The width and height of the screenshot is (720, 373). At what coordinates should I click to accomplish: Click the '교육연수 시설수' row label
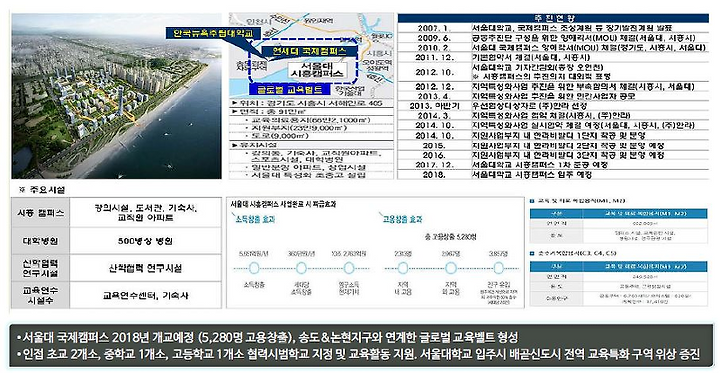41,295
